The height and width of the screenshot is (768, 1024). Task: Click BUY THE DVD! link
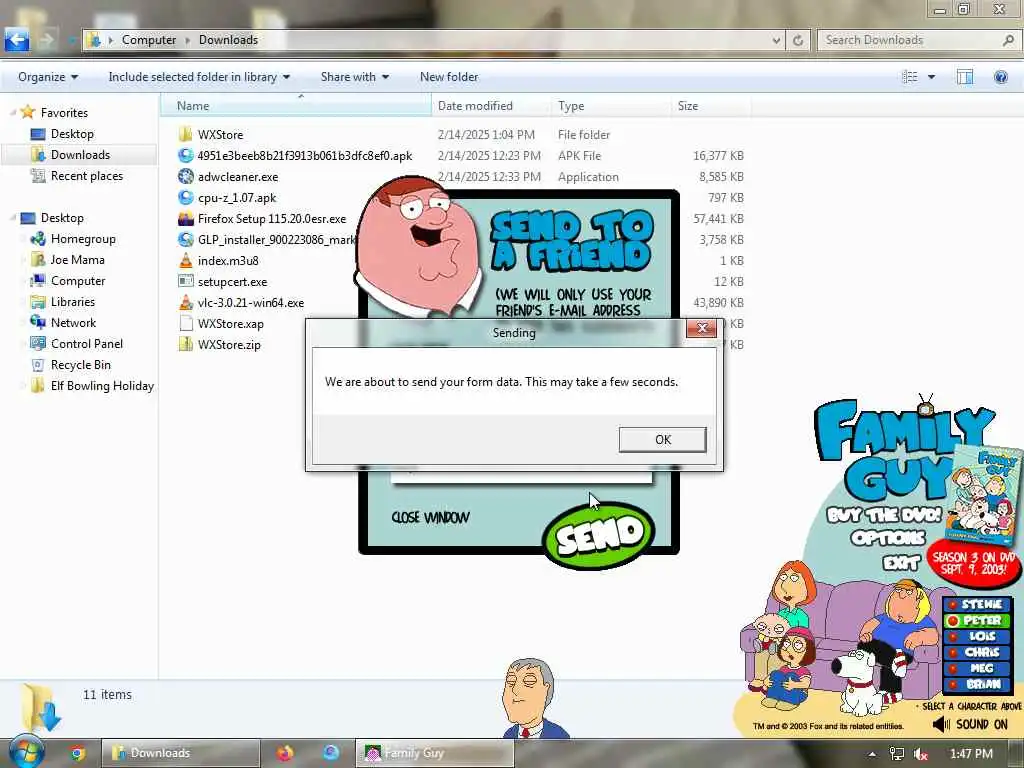click(884, 515)
